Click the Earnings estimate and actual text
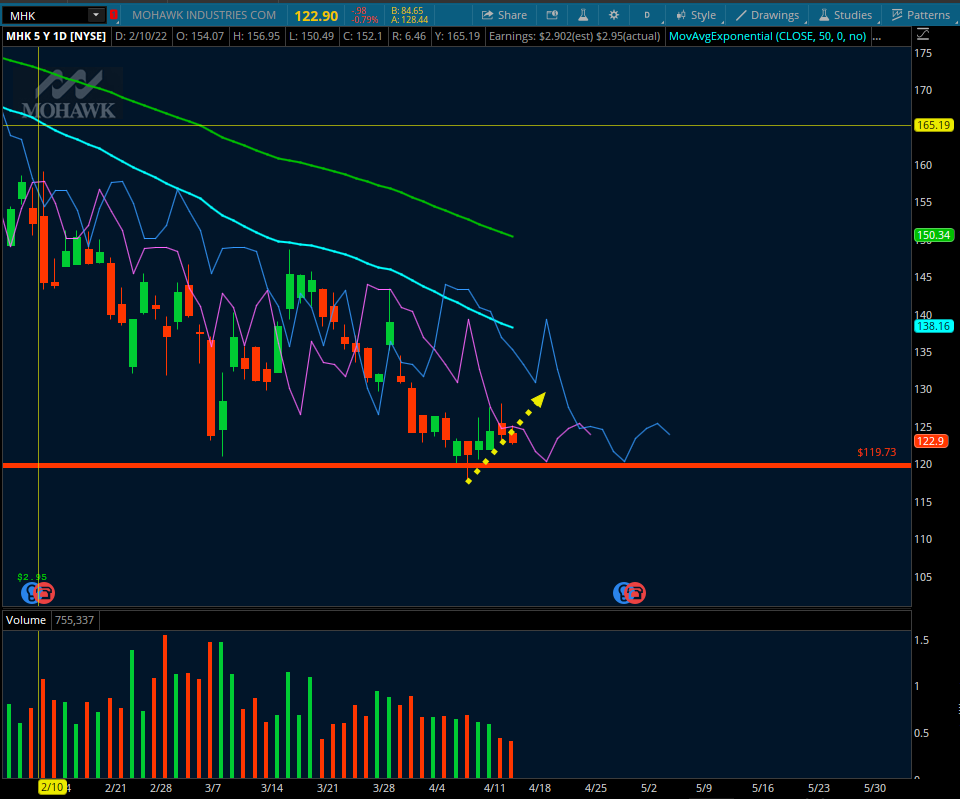 coord(574,36)
